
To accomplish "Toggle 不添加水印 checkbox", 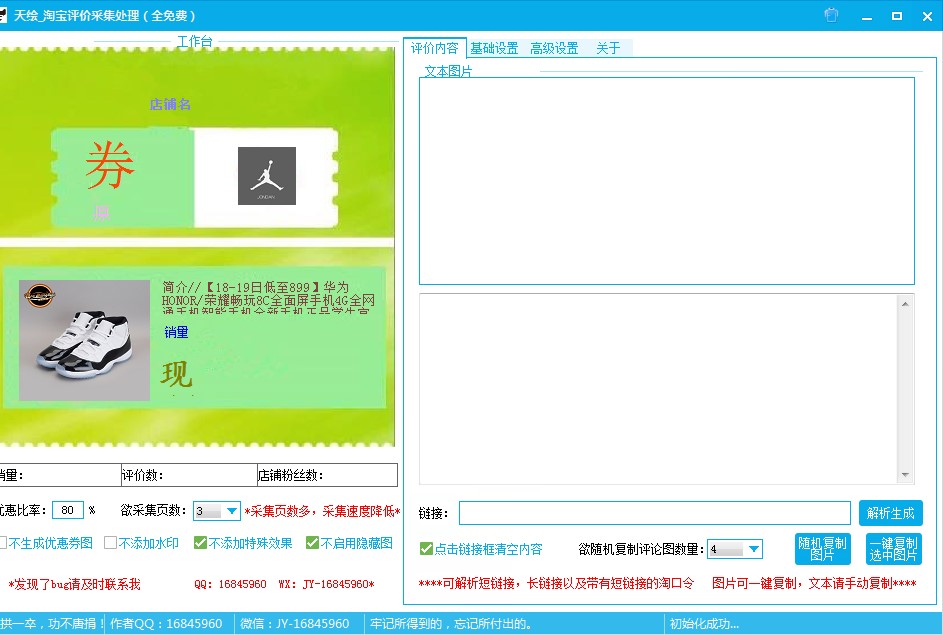I will pos(110,543).
